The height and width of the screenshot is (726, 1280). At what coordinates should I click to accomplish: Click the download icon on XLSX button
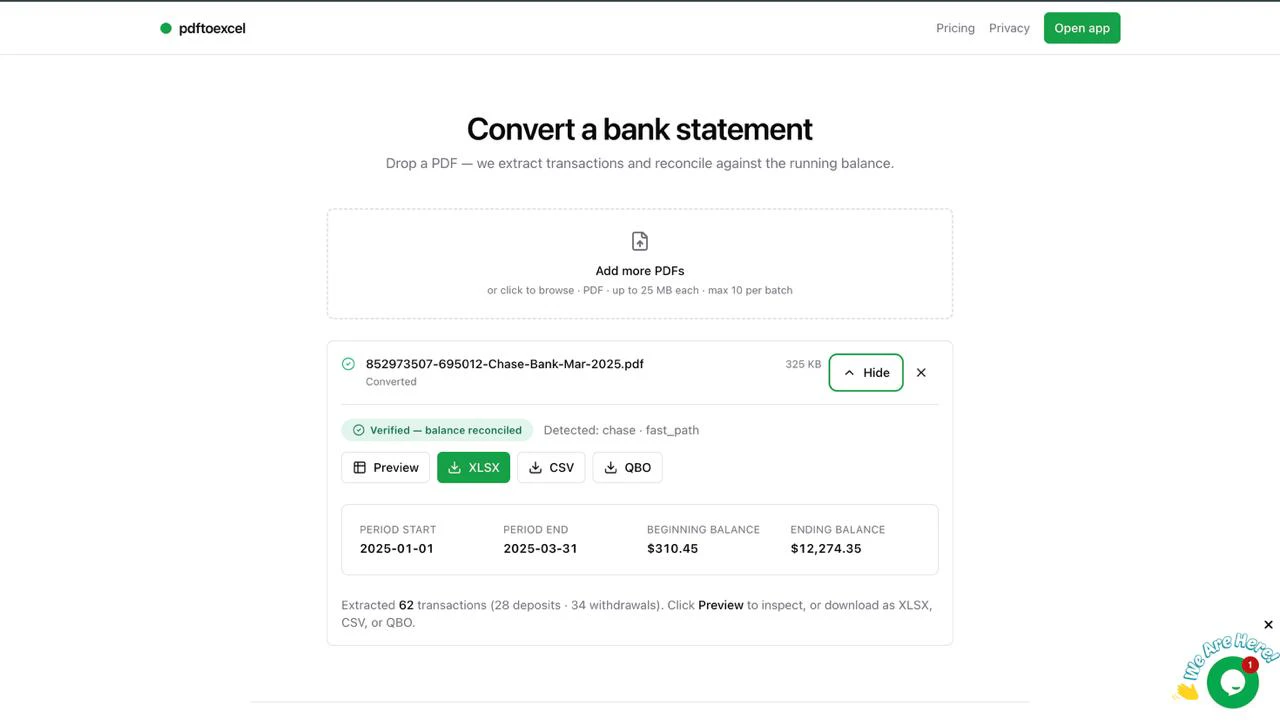[454, 467]
